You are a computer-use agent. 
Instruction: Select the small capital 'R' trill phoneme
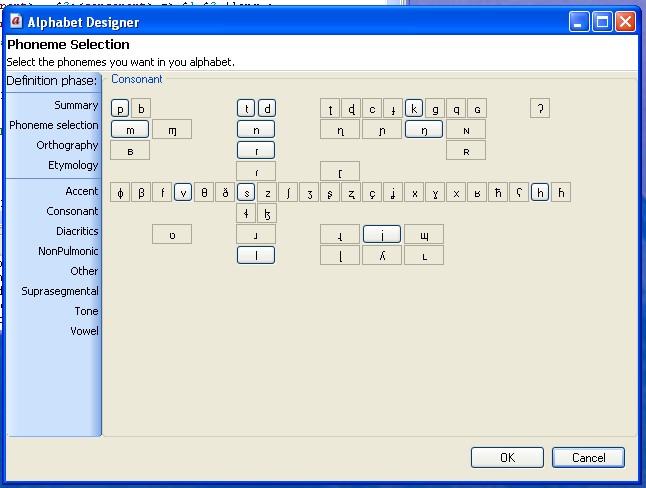click(x=466, y=151)
